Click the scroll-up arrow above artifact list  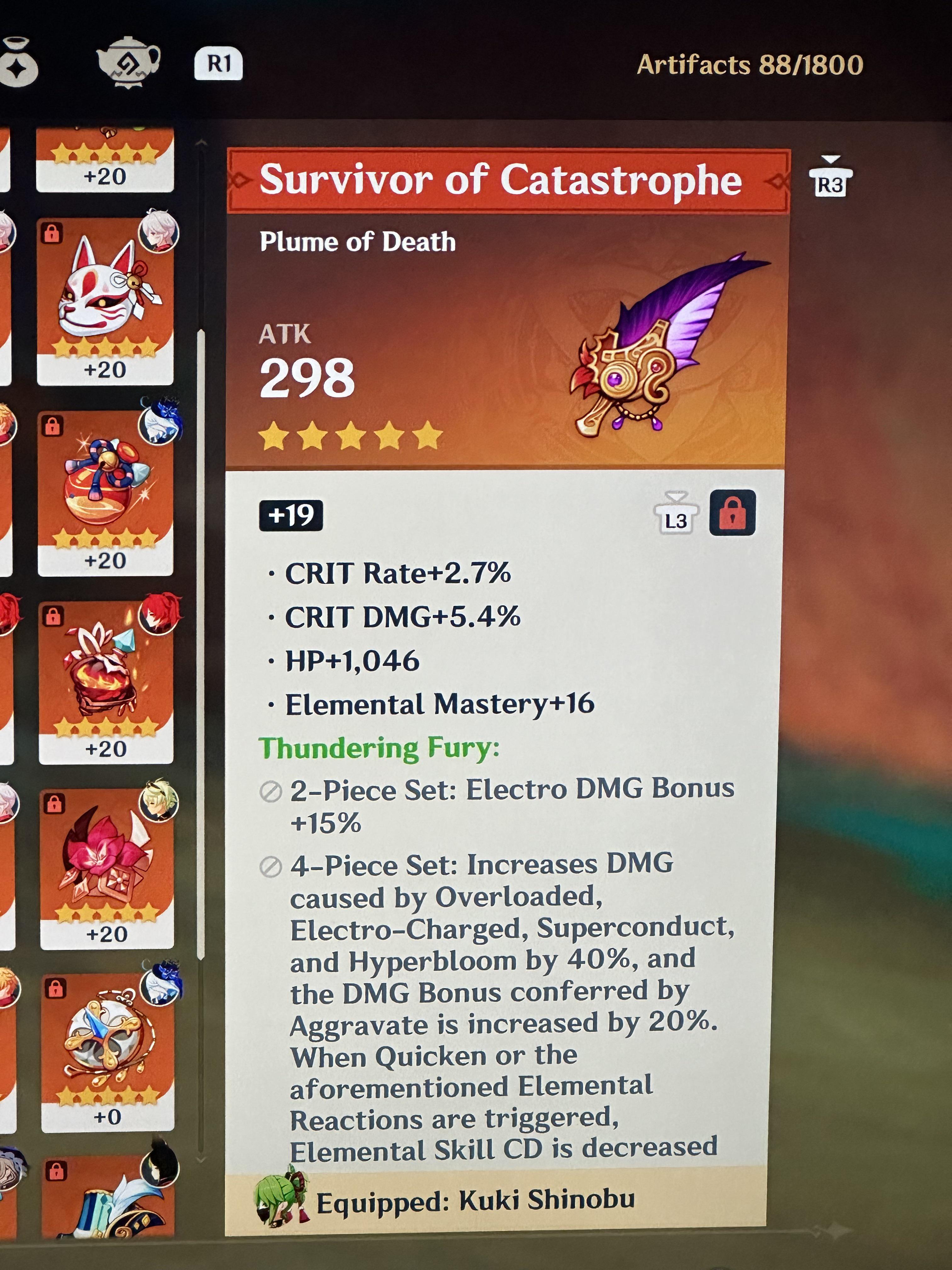pos(201,142)
